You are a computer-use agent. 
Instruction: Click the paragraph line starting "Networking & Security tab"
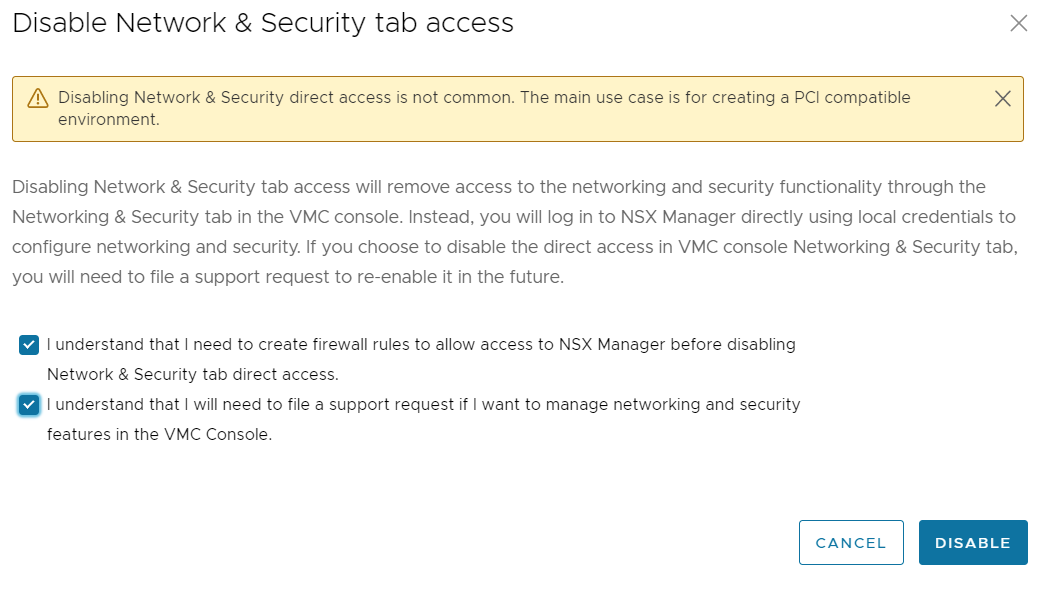click(x=513, y=217)
